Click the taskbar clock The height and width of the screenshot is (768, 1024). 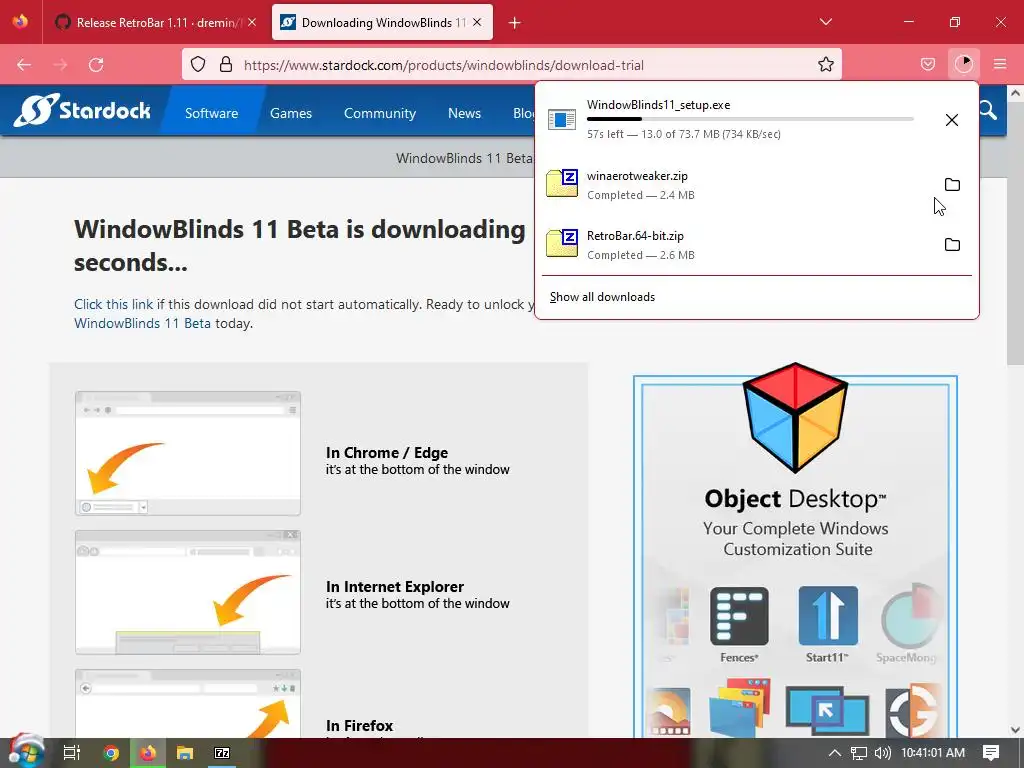(933, 753)
